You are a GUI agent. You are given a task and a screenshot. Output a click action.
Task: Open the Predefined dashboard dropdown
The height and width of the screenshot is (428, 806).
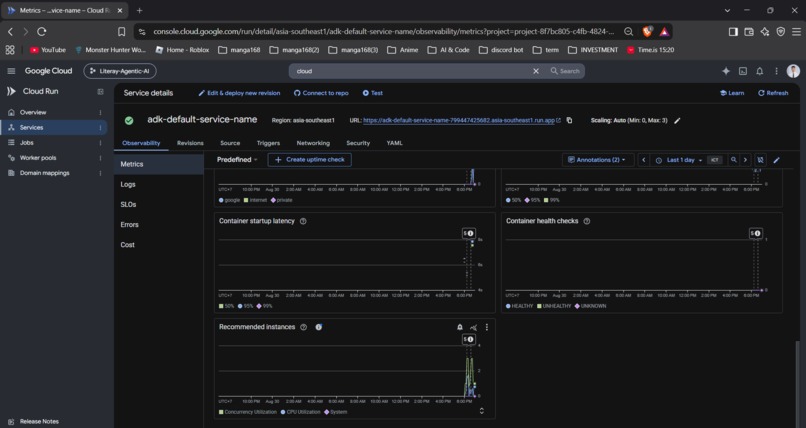pos(237,160)
